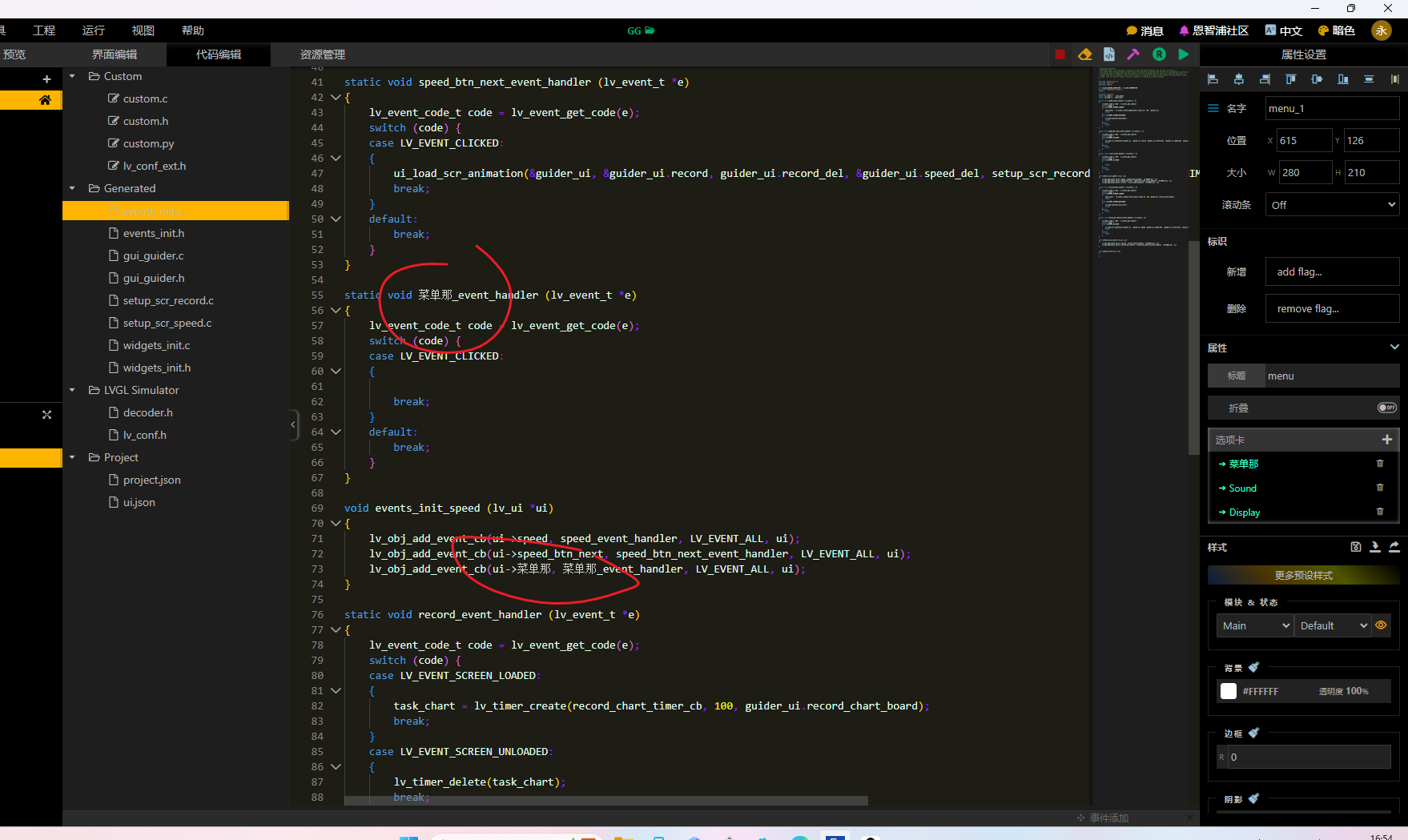Screen dimensions: 1408x840
Task: Click the 名字 input field containing menu_1
Action: pos(1333,108)
